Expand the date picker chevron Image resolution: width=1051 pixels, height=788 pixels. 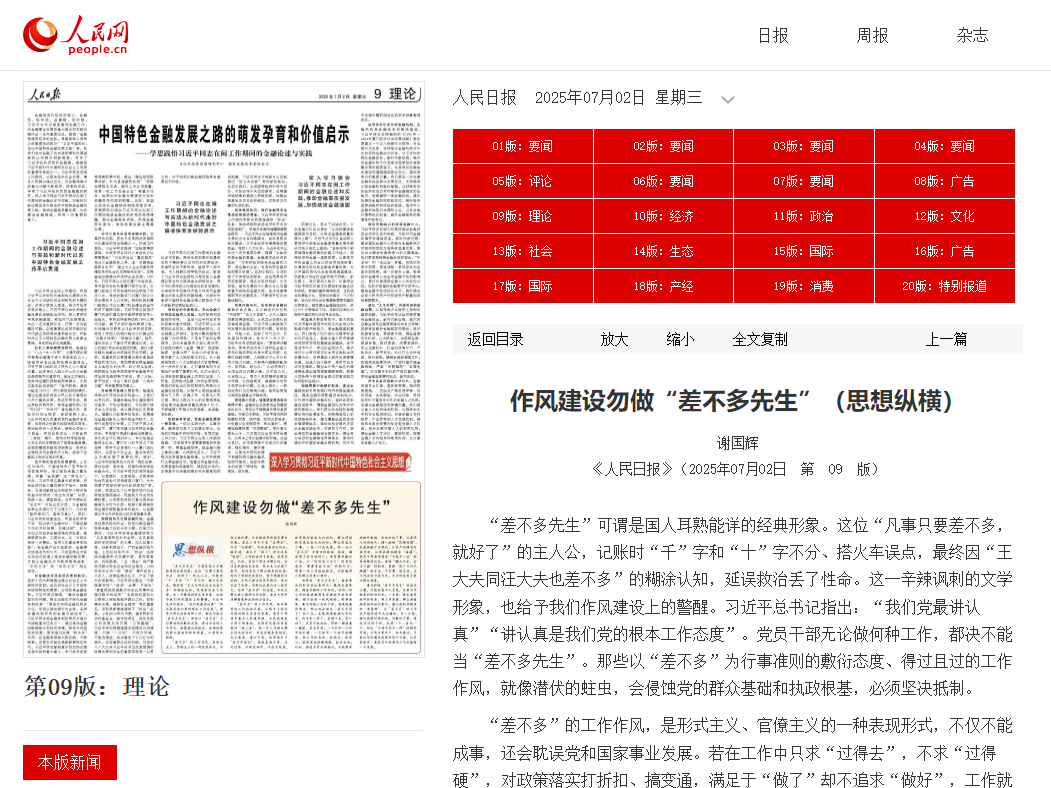click(x=728, y=100)
